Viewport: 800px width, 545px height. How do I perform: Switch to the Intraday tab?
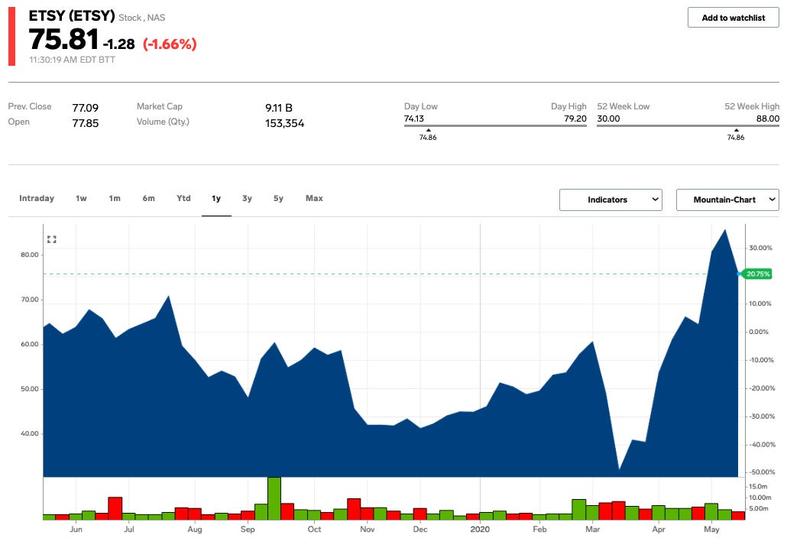pos(37,198)
